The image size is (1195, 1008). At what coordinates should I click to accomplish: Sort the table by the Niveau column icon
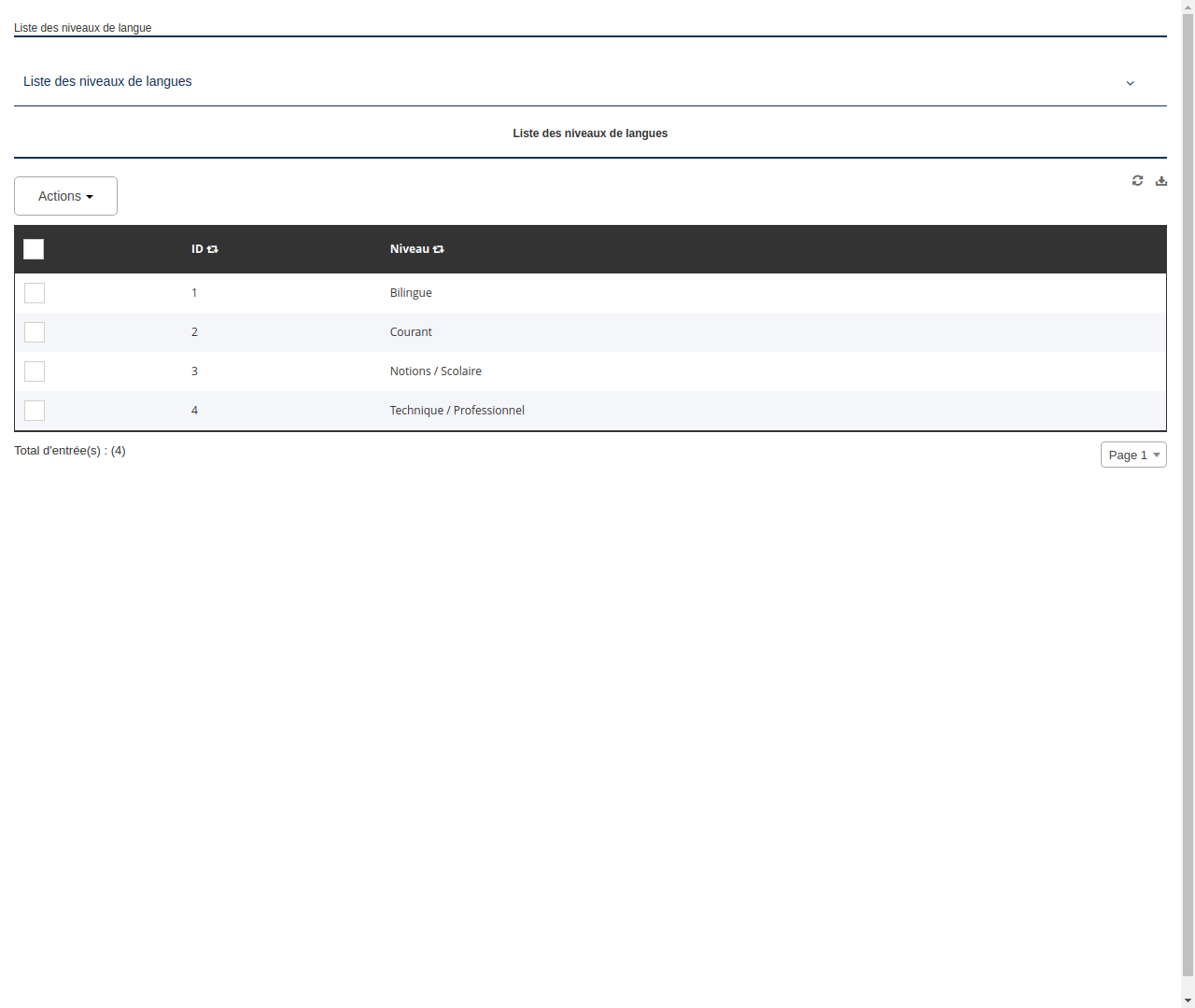click(439, 249)
